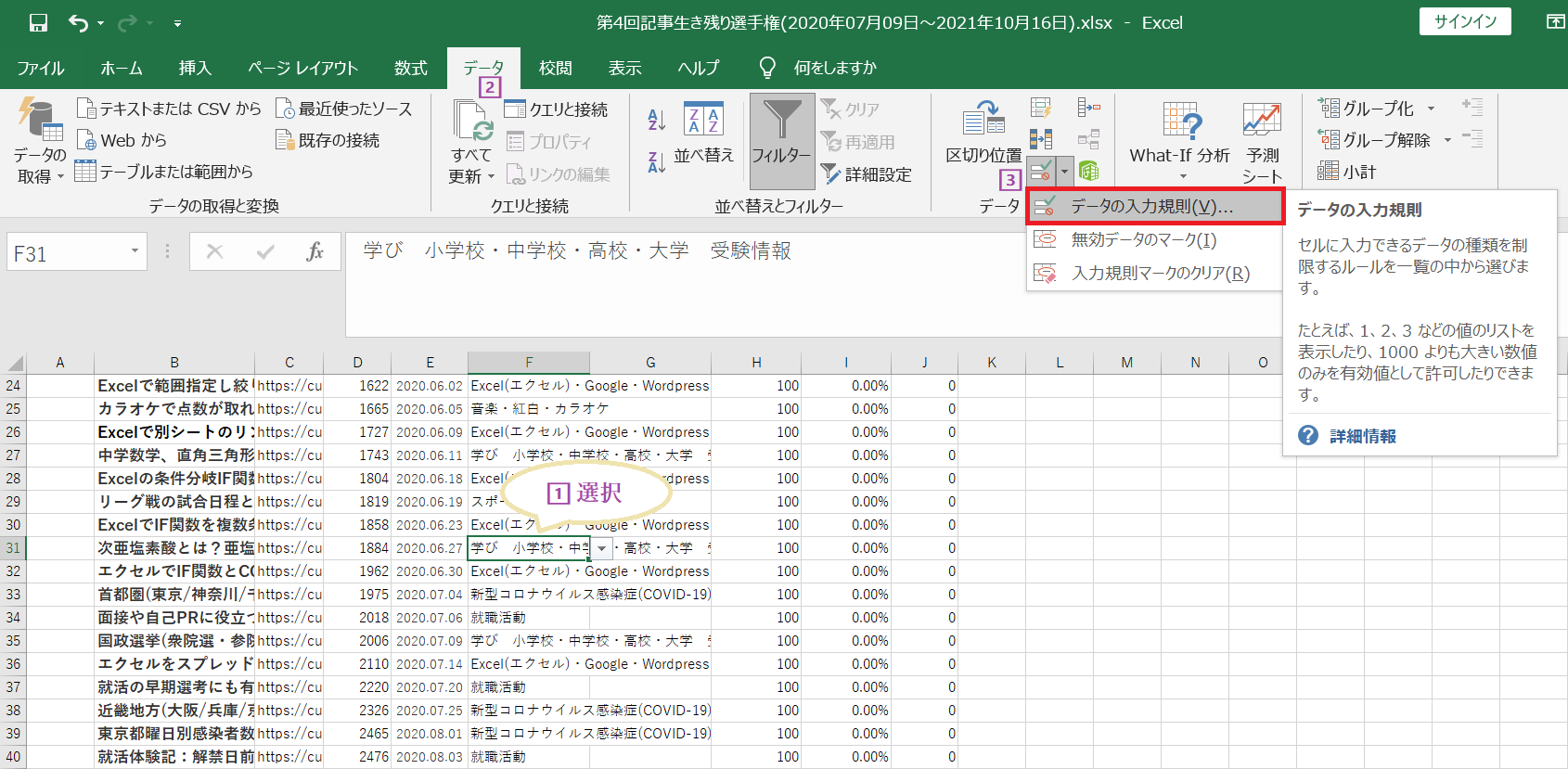Click the Flash Fill icon
Screen dimensions: 1568x769
(x=1041, y=109)
